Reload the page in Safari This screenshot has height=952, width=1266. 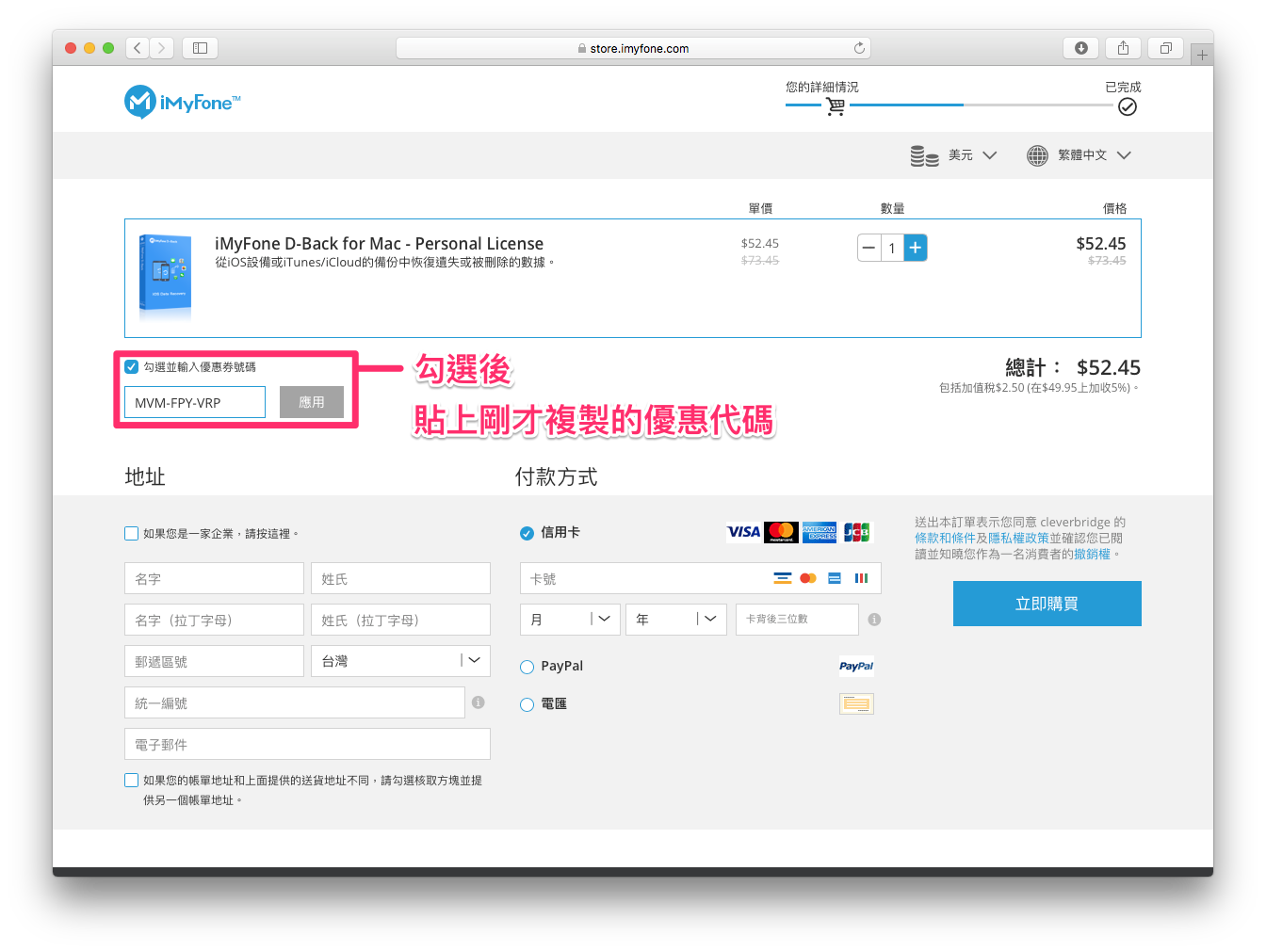tap(859, 48)
